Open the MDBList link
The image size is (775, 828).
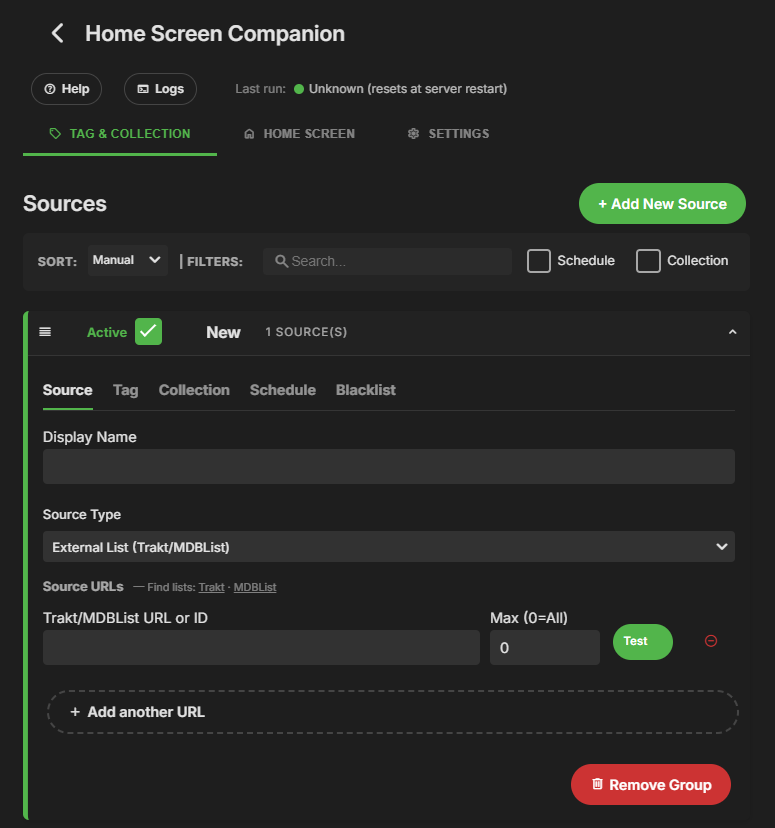255,587
